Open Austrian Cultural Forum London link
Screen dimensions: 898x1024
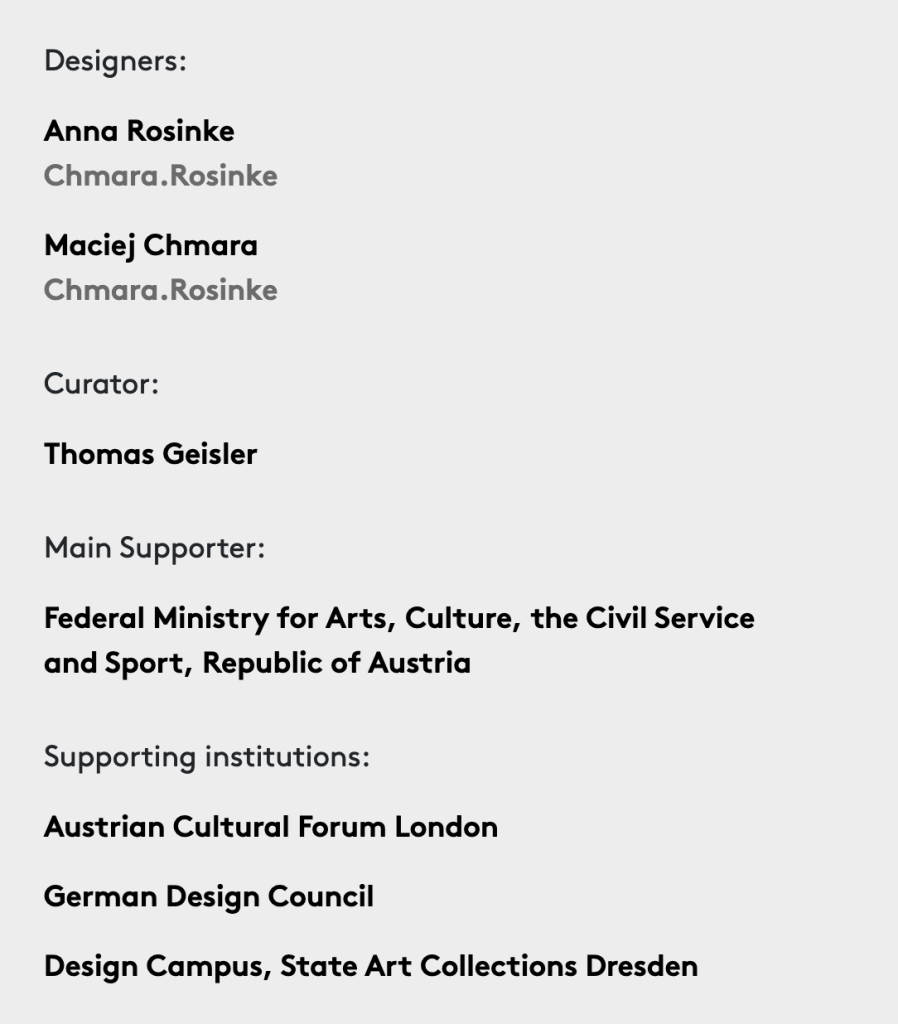pos(271,827)
